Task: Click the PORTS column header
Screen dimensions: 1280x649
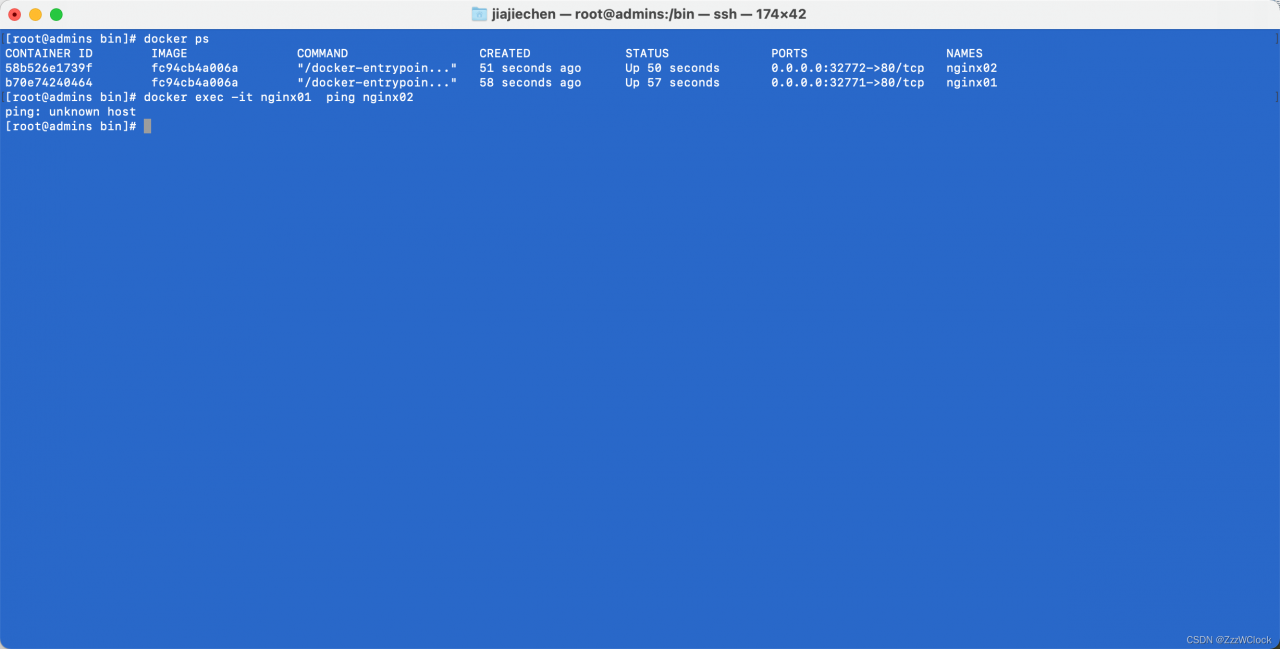Action: click(x=789, y=54)
